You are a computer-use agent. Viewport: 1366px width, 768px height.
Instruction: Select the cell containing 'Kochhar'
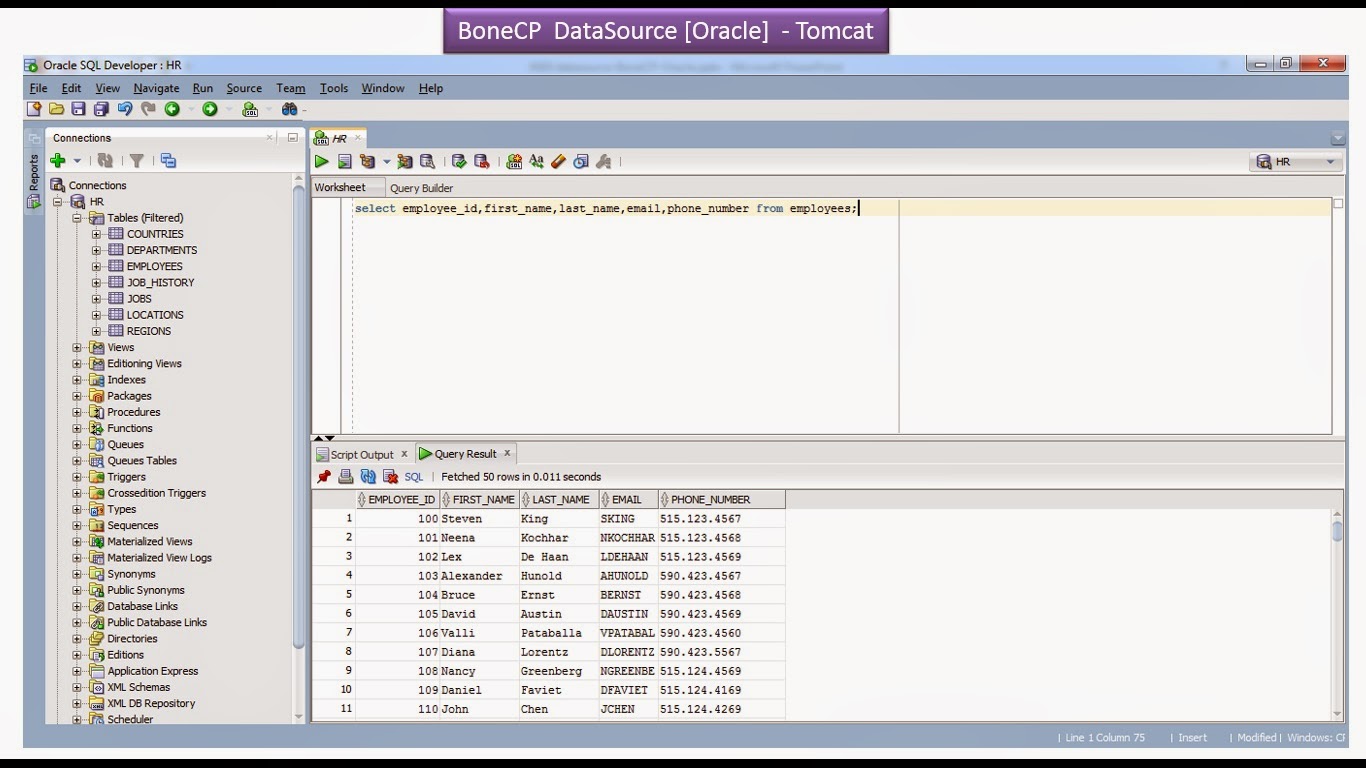[x=558, y=538]
